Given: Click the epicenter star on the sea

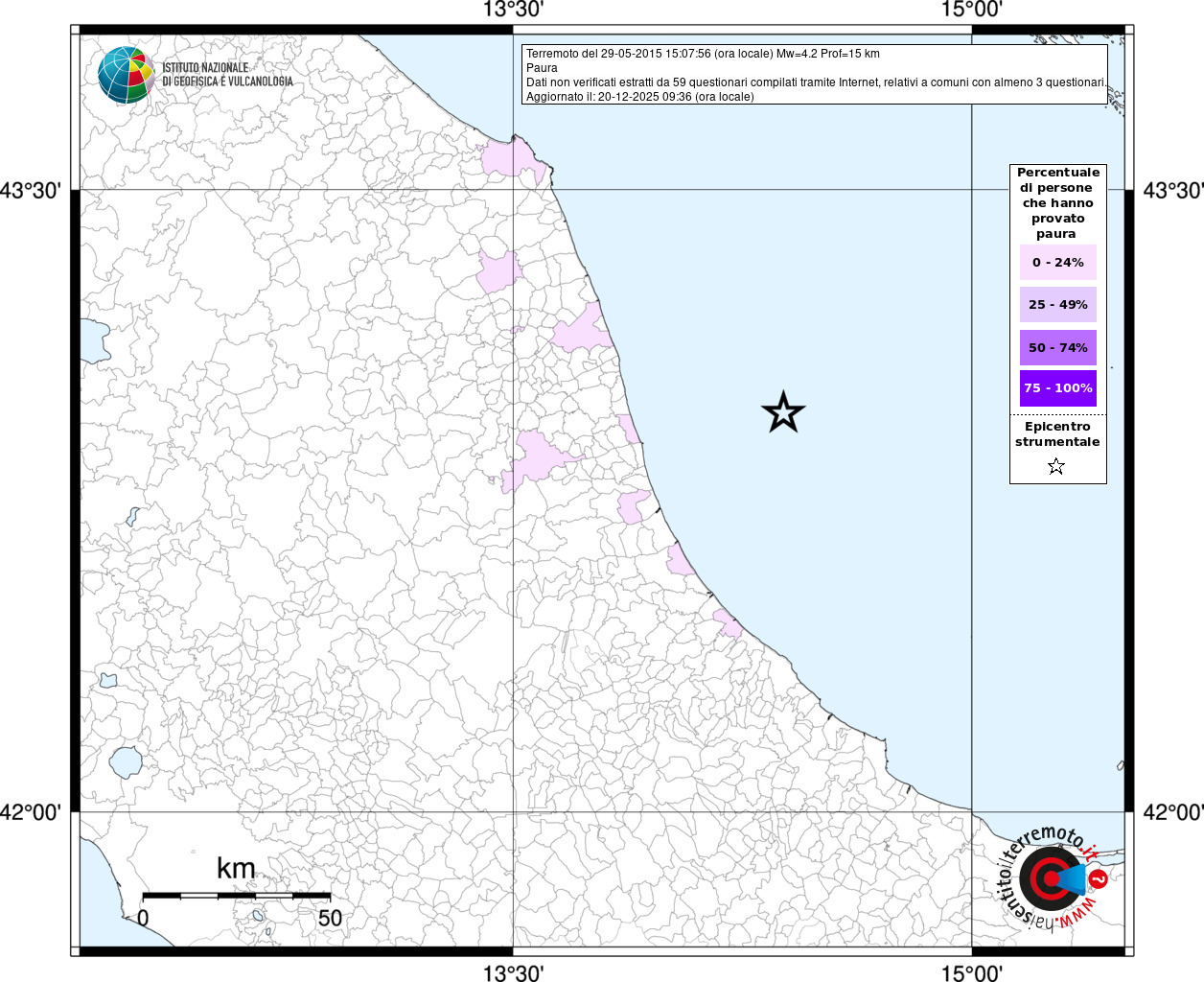Looking at the screenshot, I should pyautogui.click(x=783, y=412).
